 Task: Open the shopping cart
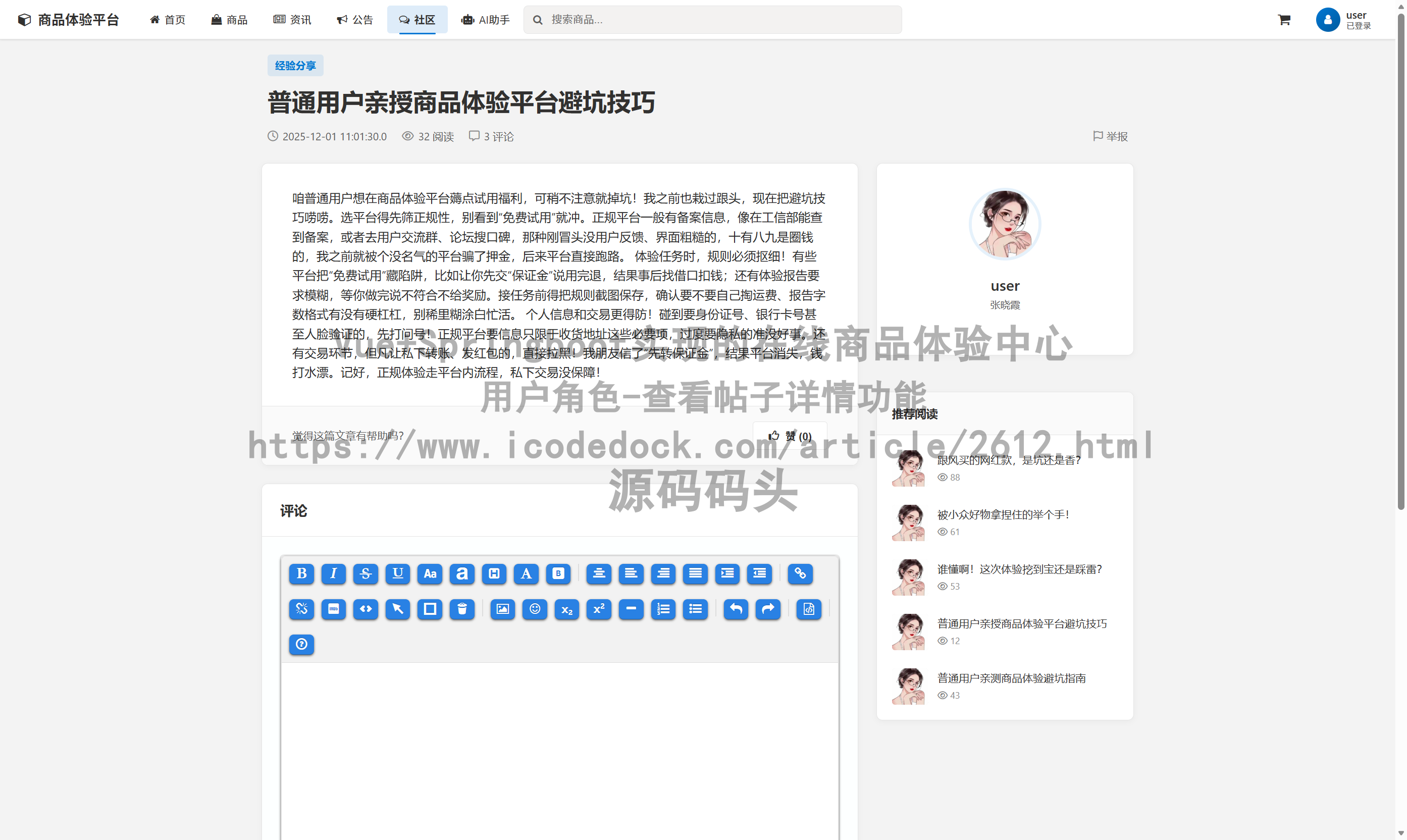click(x=1284, y=19)
